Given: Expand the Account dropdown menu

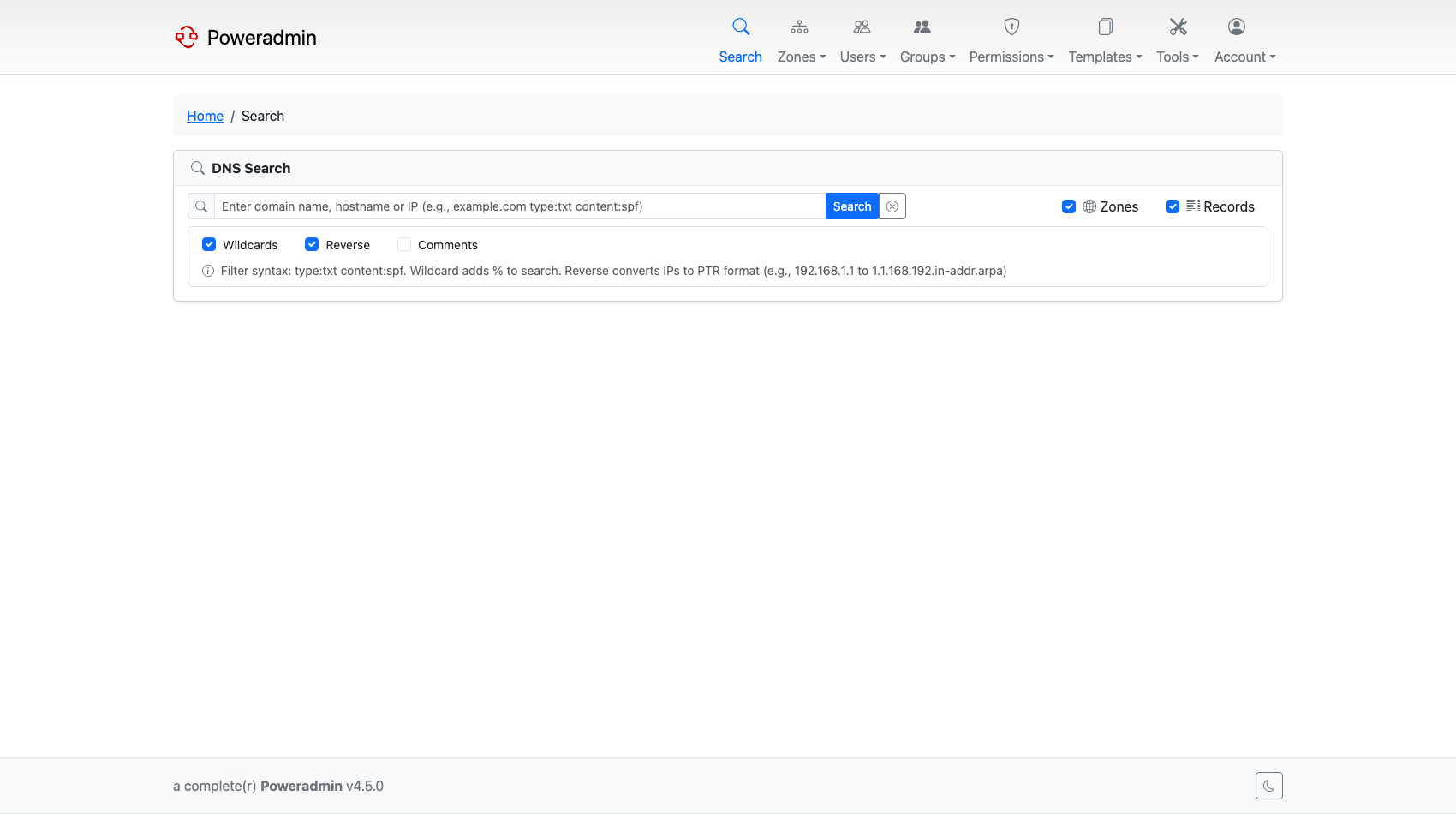Looking at the screenshot, I should [x=1245, y=57].
